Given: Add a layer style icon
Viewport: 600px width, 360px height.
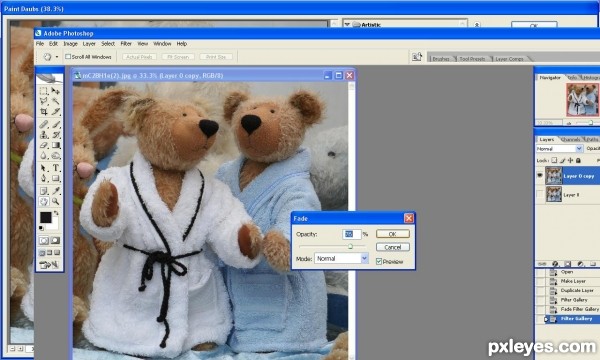Looking at the screenshot, I should point(556,264).
